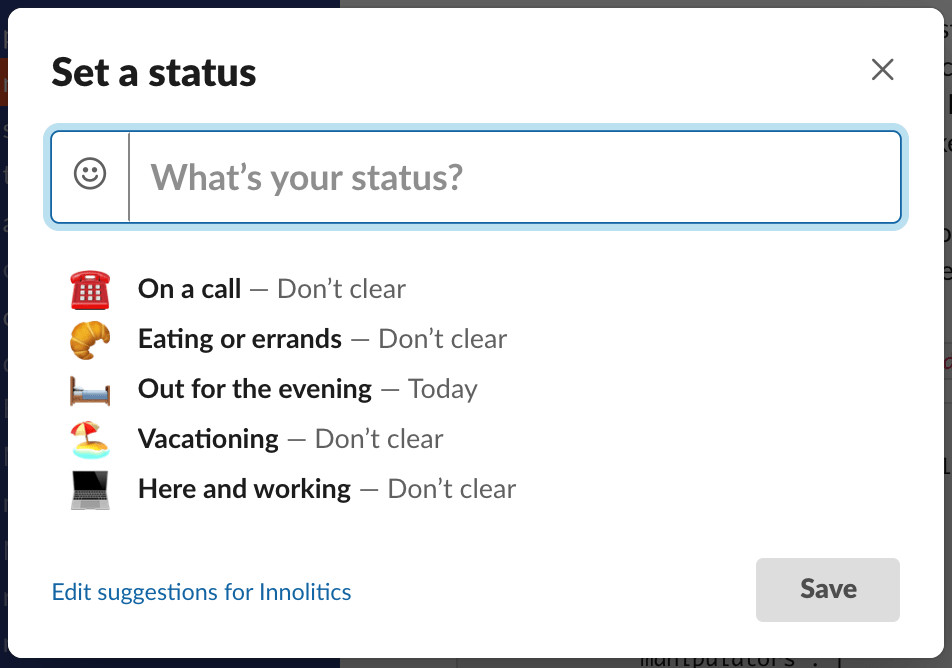The height and width of the screenshot is (668, 952).
Task: Click the laptop emoji
Action: click(x=90, y=489)
